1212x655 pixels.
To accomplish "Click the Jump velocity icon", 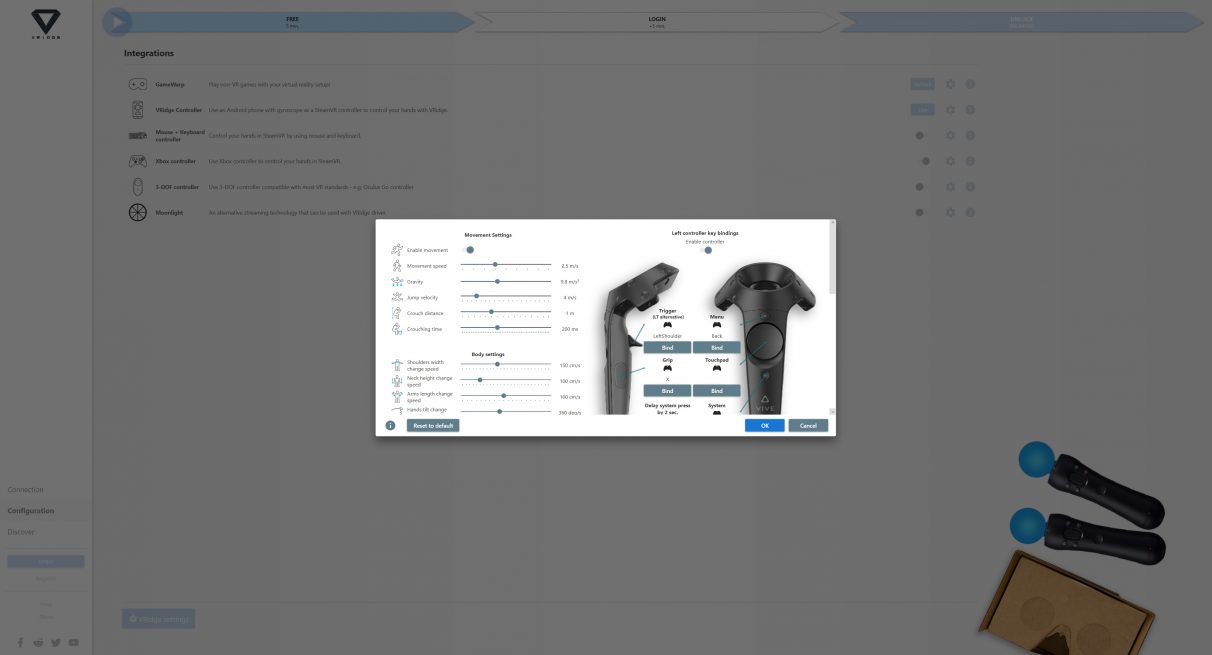I will [x=397, y=297].
